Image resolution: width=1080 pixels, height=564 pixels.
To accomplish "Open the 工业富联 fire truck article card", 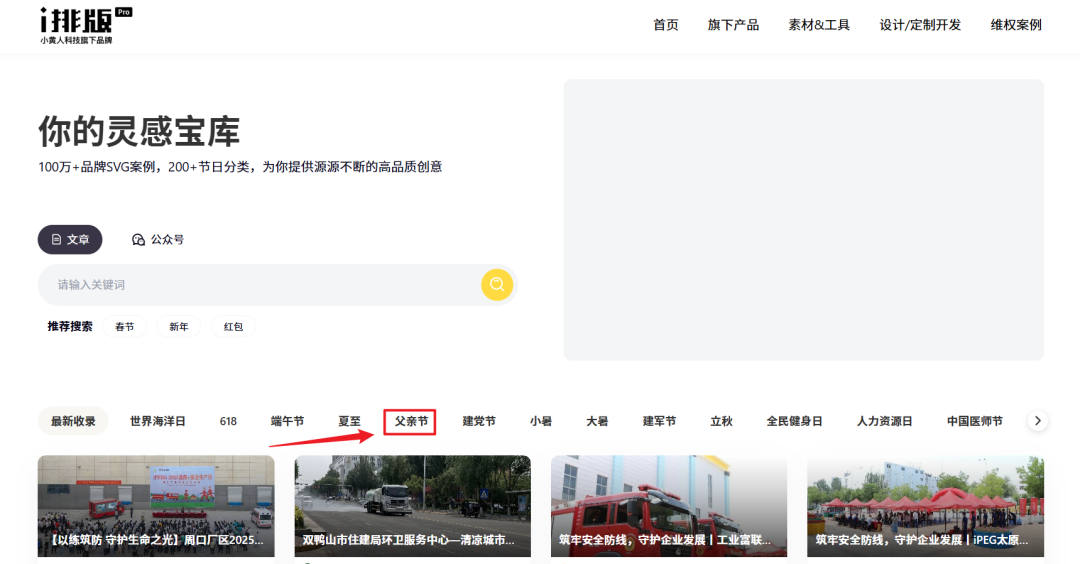I will click(x=669, y=506).
